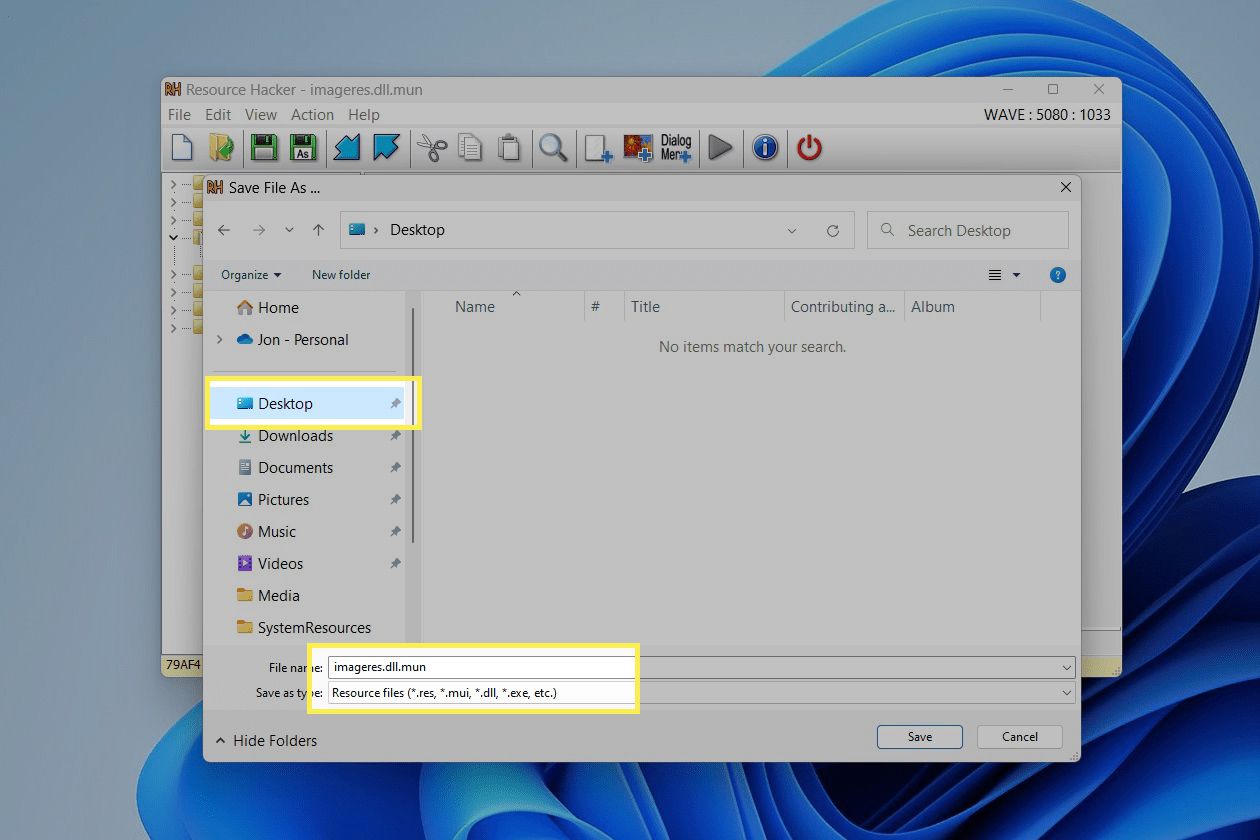
Task: Click the Compile script play icon
Action: click(x=720, y=148)
